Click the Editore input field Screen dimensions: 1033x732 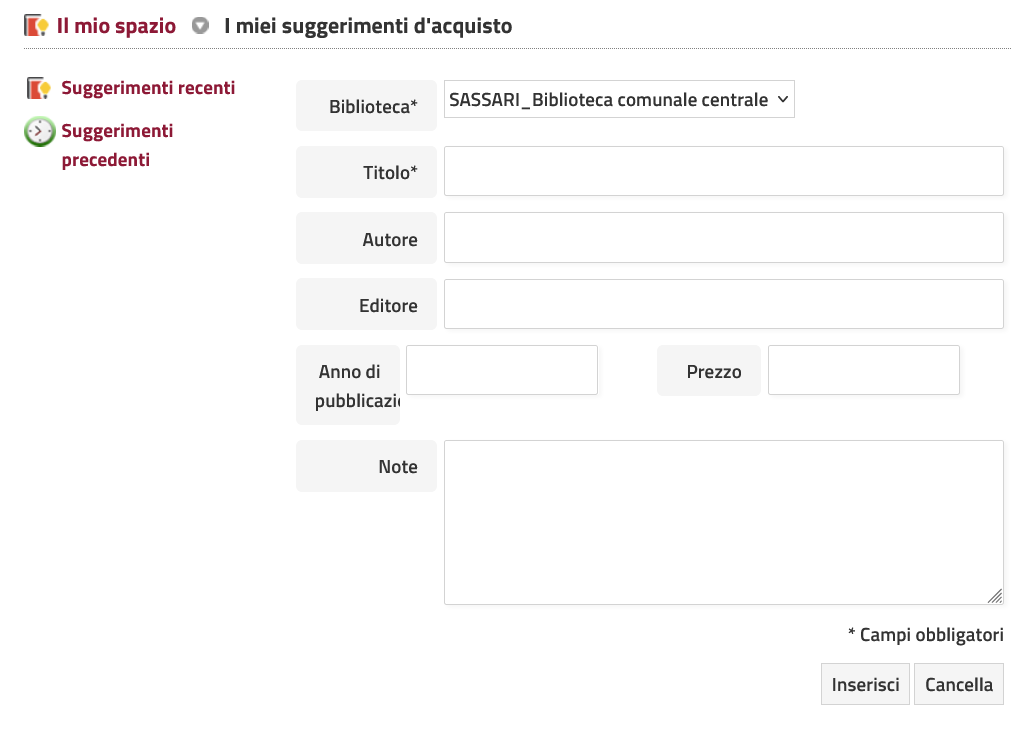[x=723, y=304]
